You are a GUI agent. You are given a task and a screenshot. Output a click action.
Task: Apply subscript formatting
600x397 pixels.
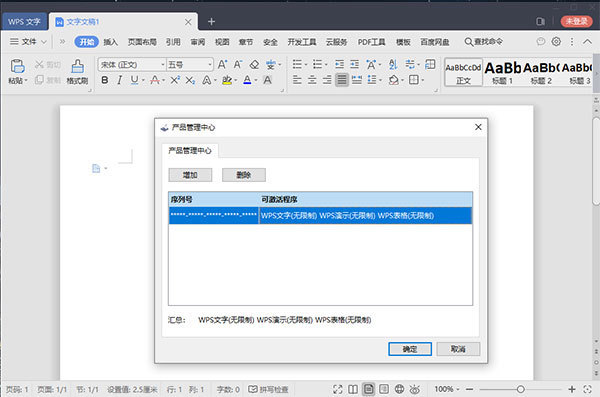[x=190, y=80]
